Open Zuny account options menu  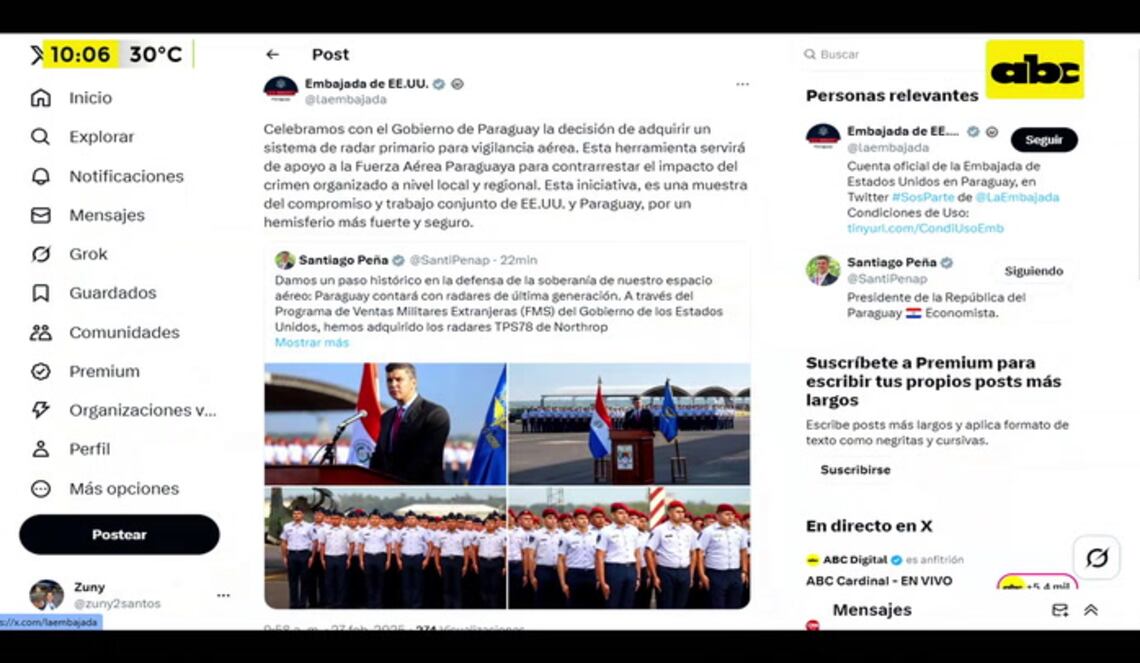tap(223, 595)
